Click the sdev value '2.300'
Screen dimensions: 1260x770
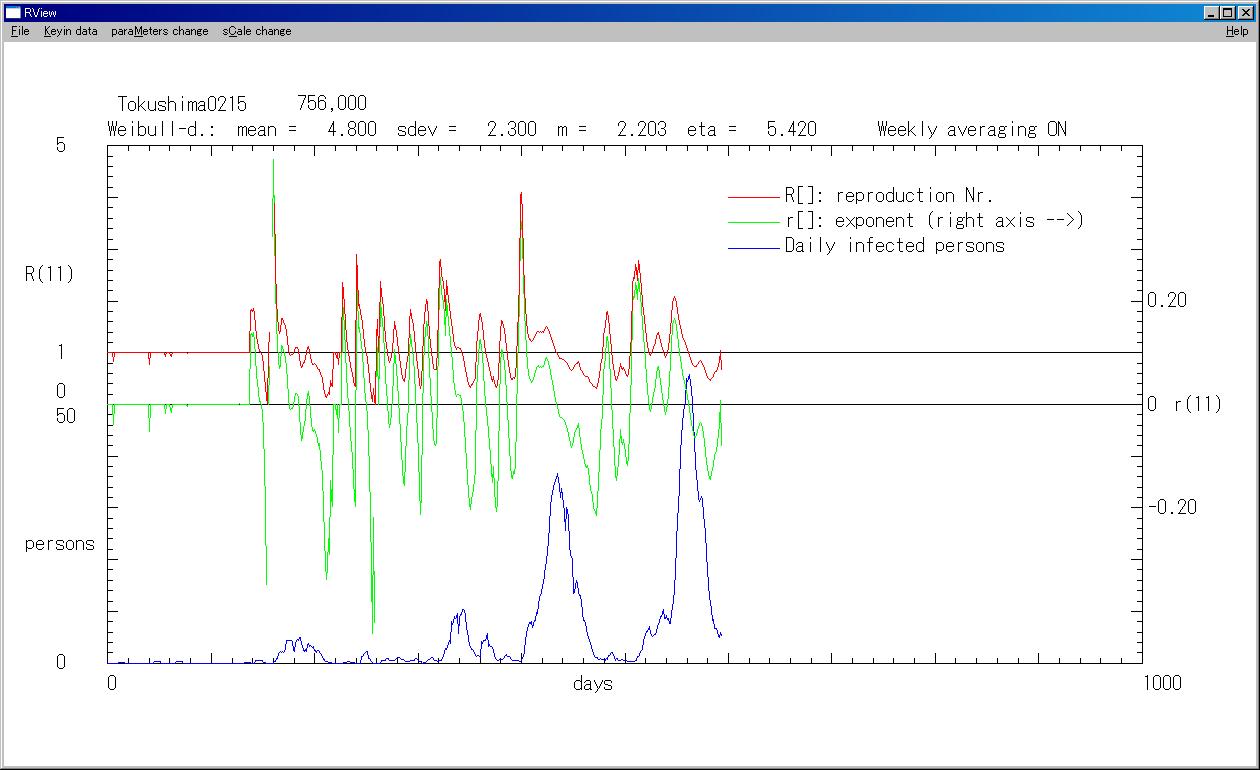pos(511,129)
